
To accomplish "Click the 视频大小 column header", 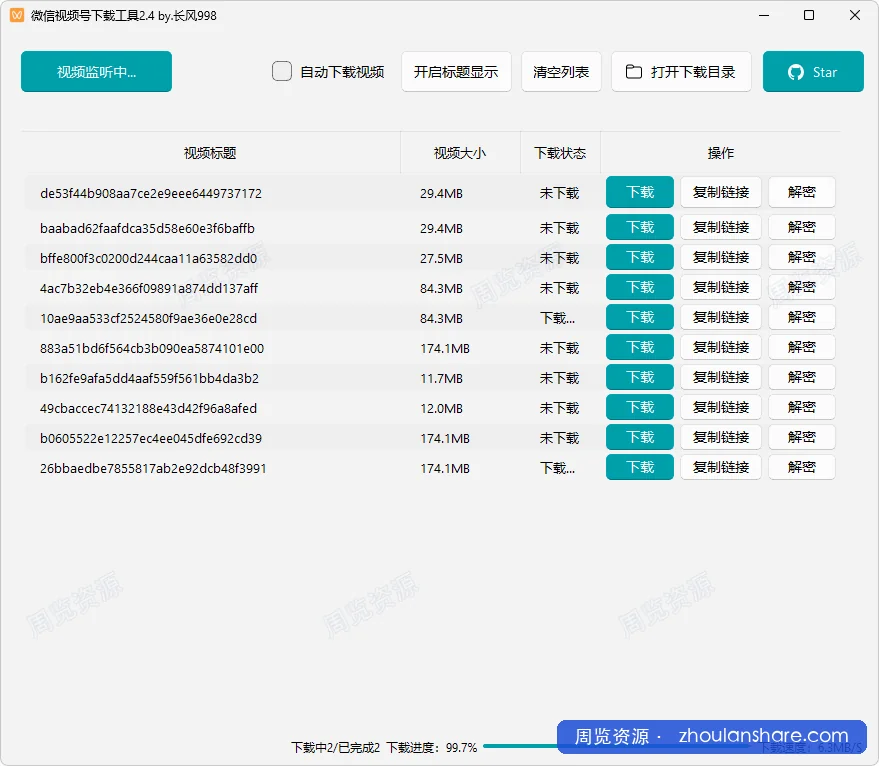I will (x=460, y=153).
